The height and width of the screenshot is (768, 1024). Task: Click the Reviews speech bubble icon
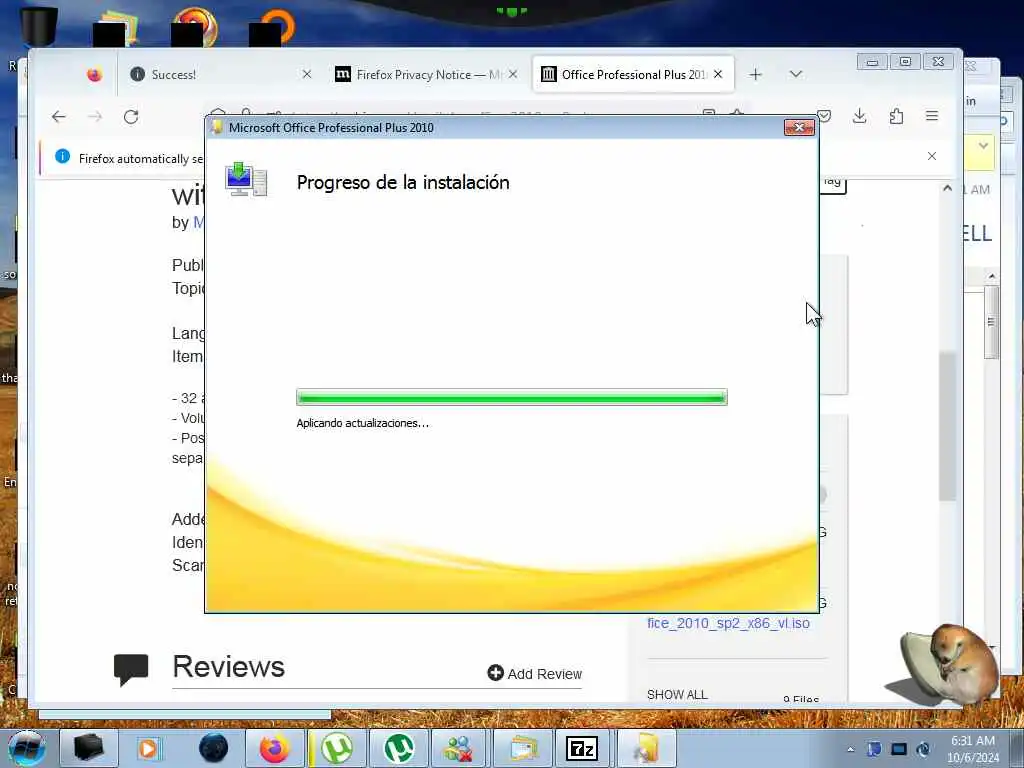pyautogui.click(x=131, y=669)
